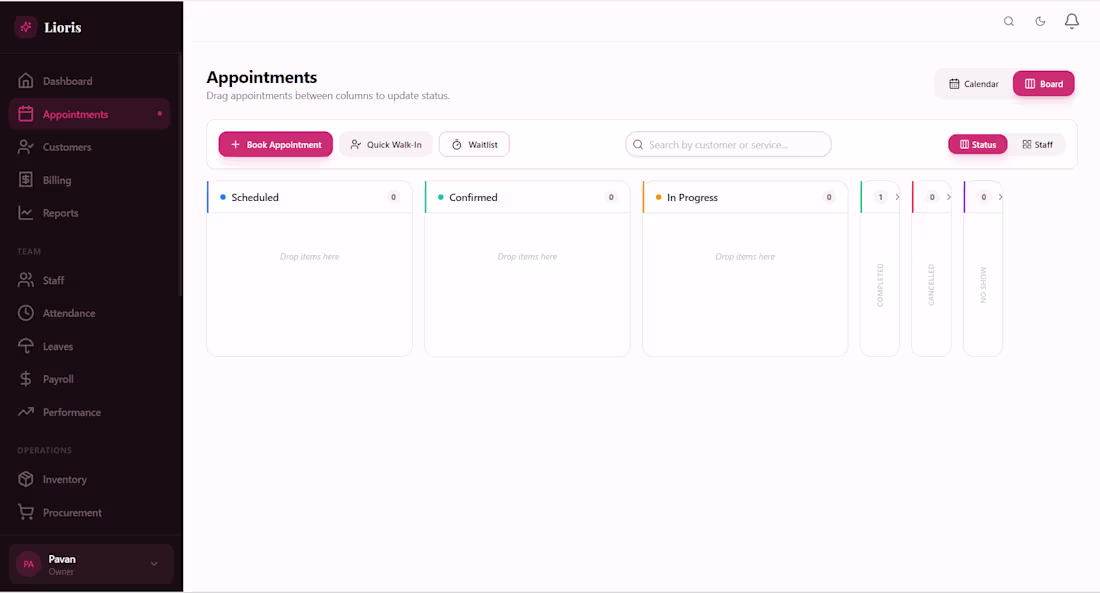Go to Dashboard in the sidebar
Viewport: 1100px width, 593px height.
[90, 81]
